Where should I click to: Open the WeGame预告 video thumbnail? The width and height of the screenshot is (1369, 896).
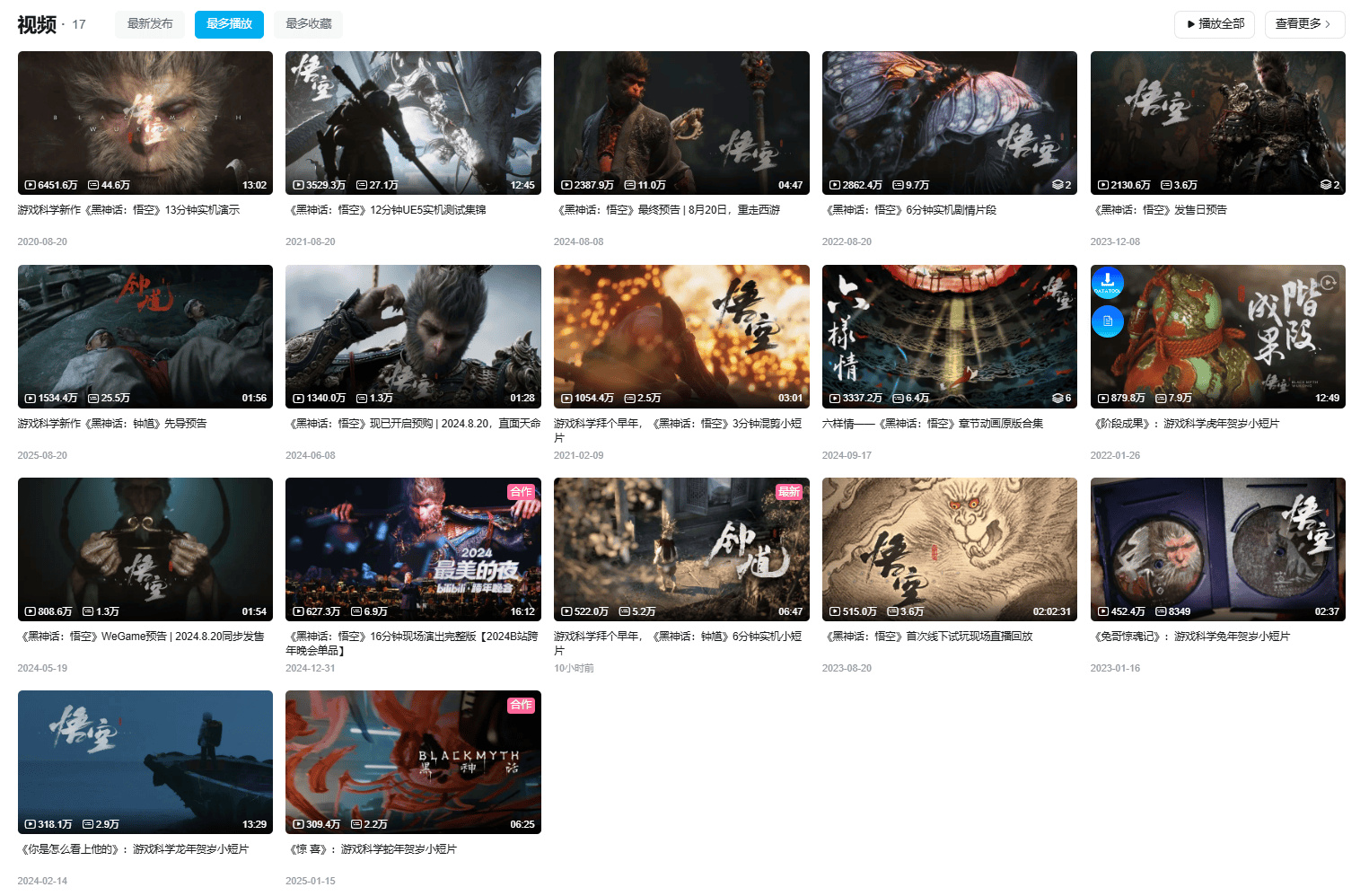(145, 549)
